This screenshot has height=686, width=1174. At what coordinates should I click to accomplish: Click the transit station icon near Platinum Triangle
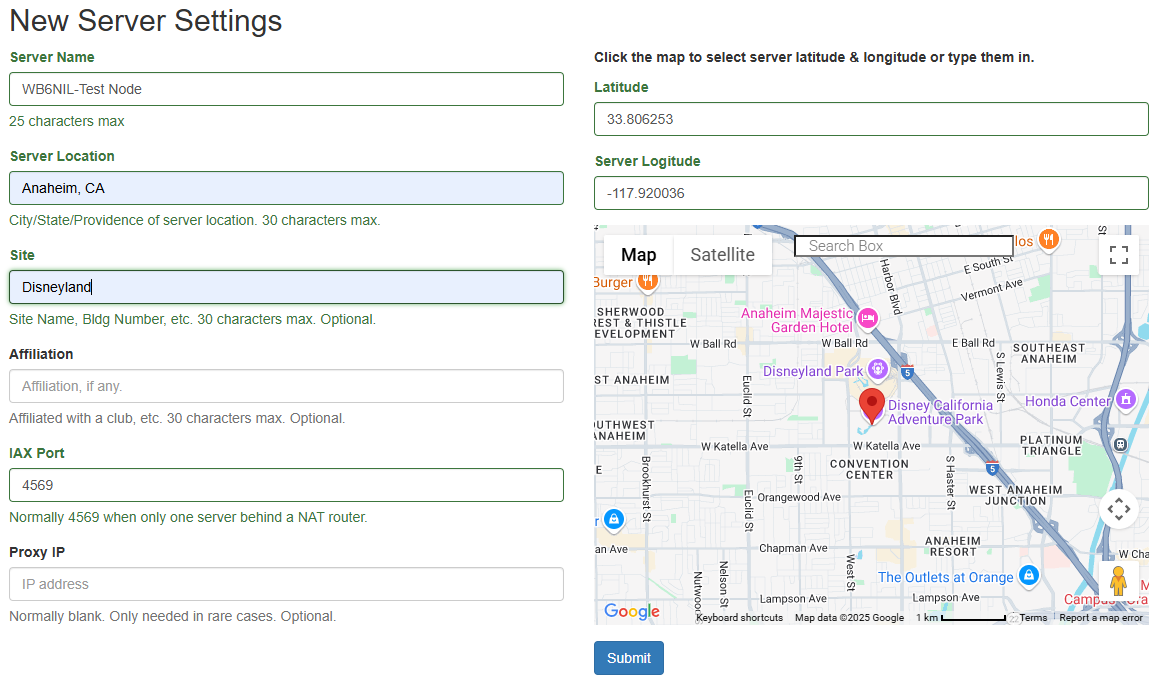(1120, 444)
